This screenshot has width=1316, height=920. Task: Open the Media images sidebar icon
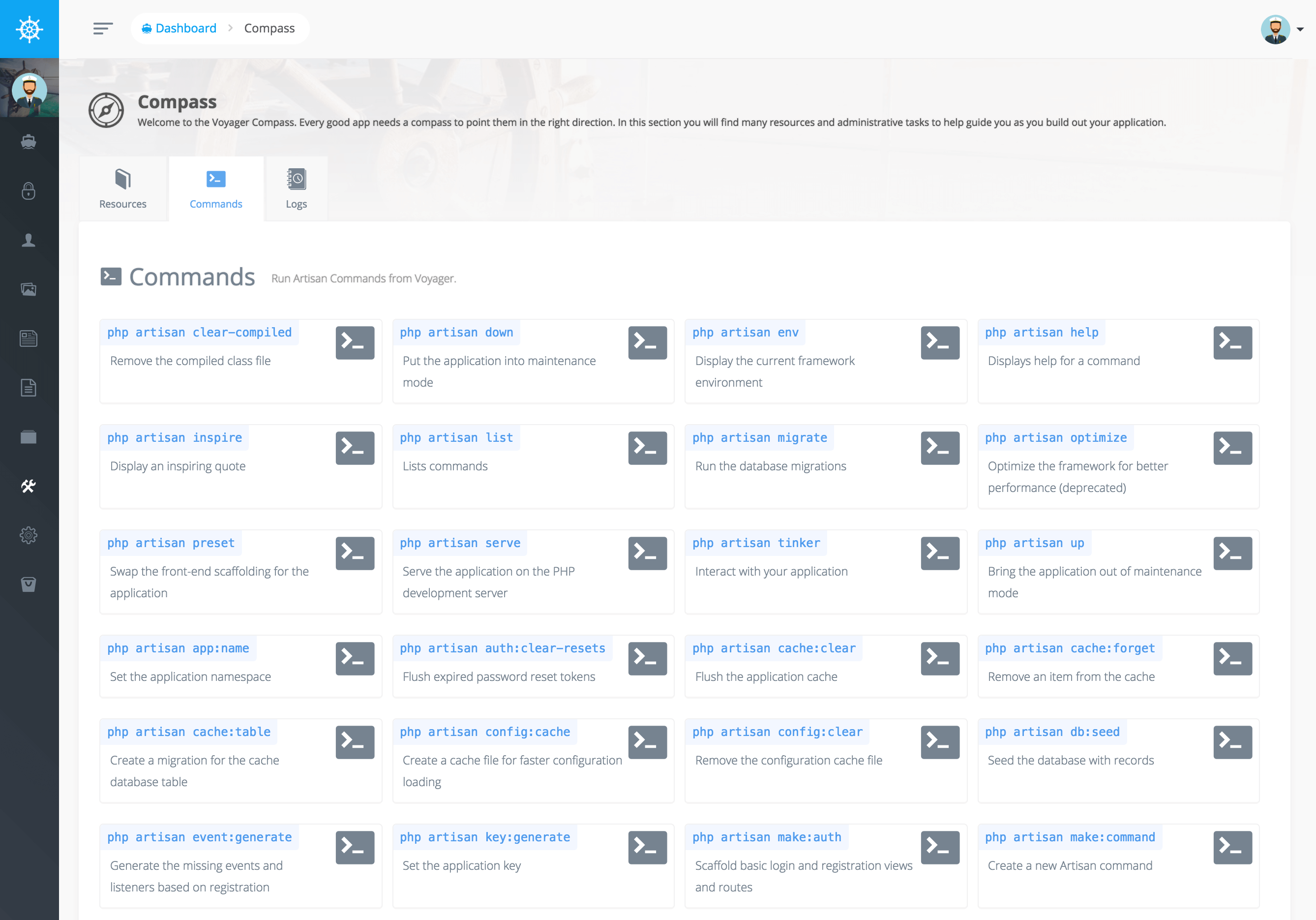[x=29, y=289]
